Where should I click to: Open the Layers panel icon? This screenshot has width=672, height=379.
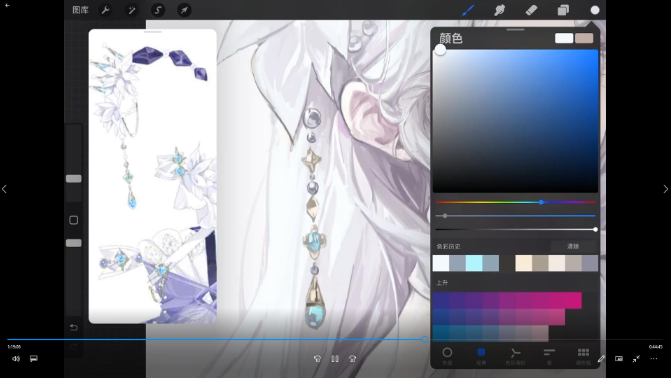point(563,10)
